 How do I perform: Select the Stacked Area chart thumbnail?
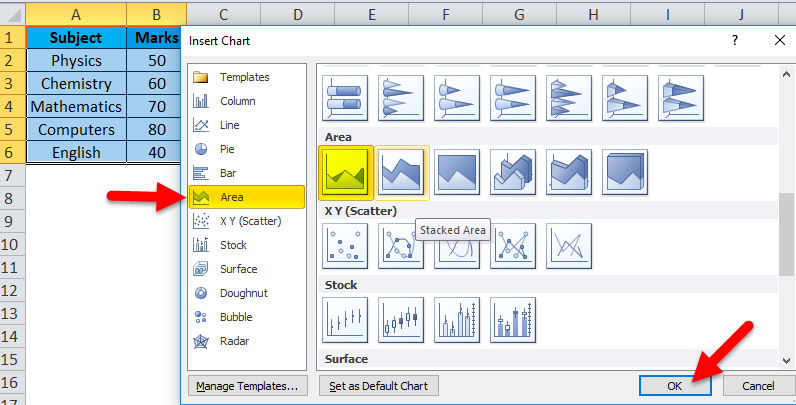tap(401, 171)
